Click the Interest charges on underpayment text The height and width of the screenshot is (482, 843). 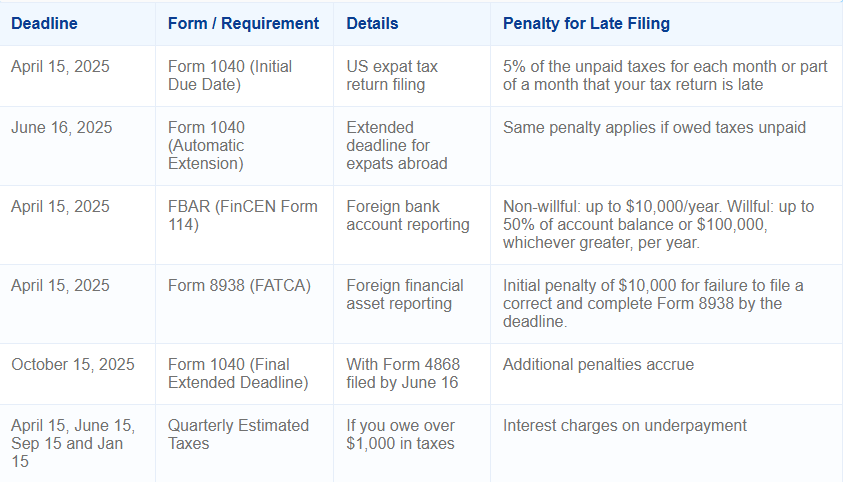[625, 426]
